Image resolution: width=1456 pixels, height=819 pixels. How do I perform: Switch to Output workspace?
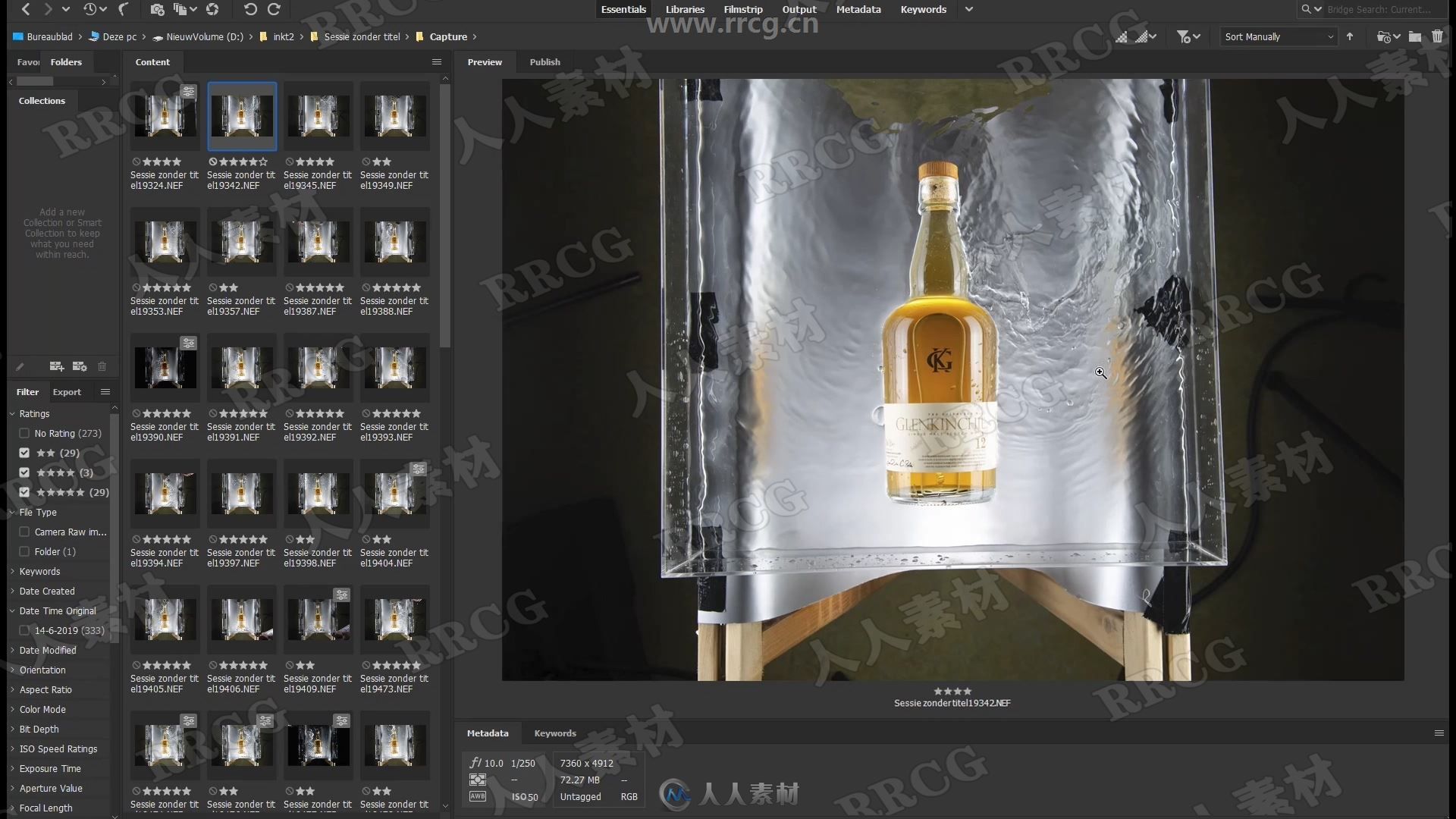pyautogui.click(x=799, y=9)
